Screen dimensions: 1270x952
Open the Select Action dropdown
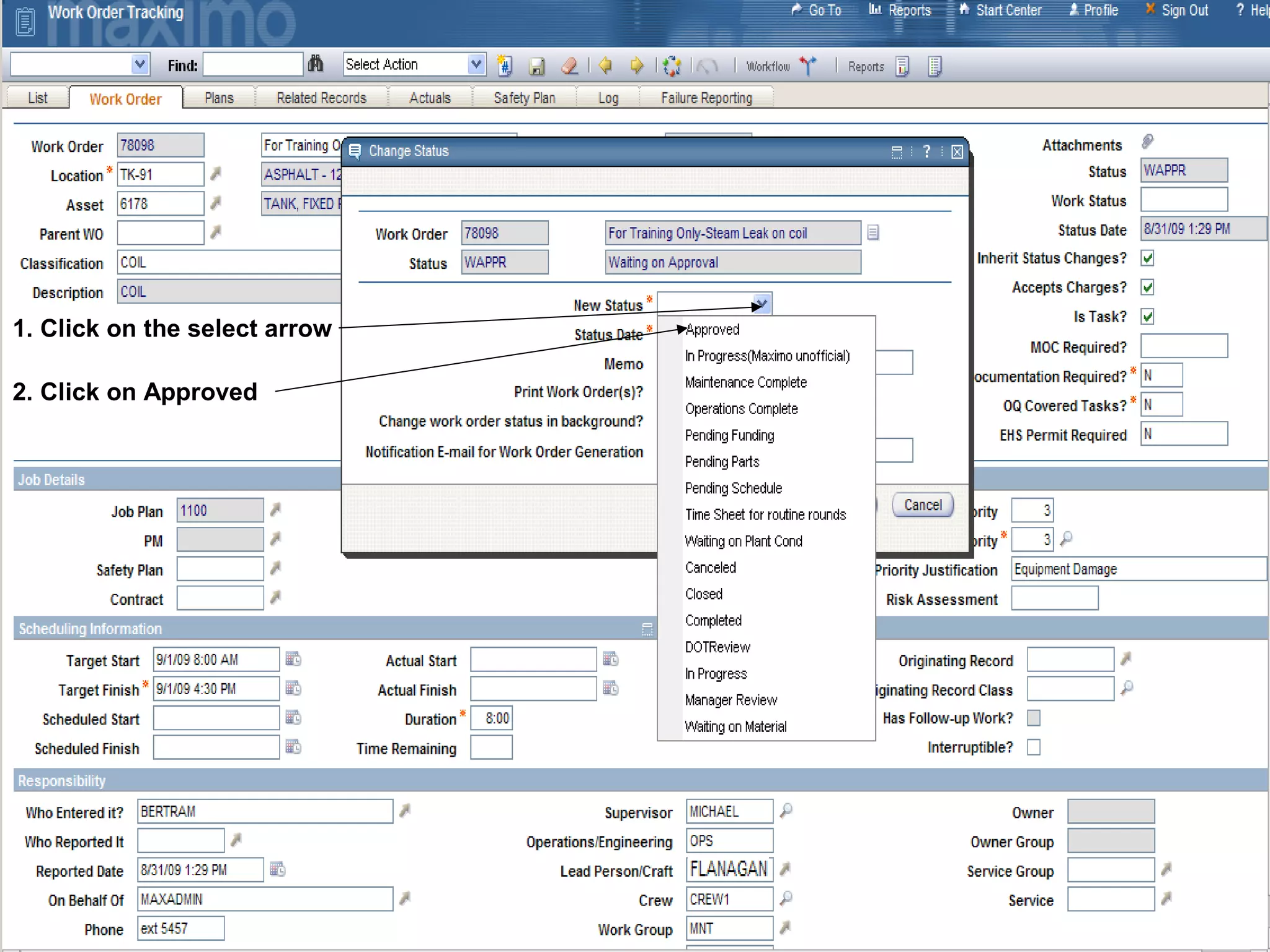click(x=476, y=64)
